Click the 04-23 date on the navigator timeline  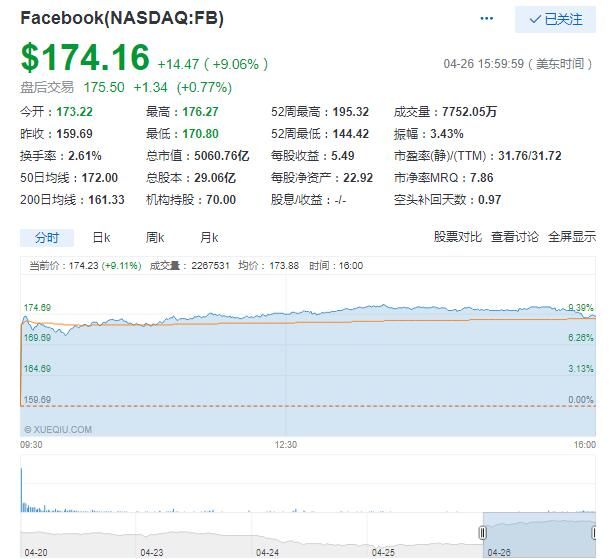pyautogui.click(x=151, y=552)
